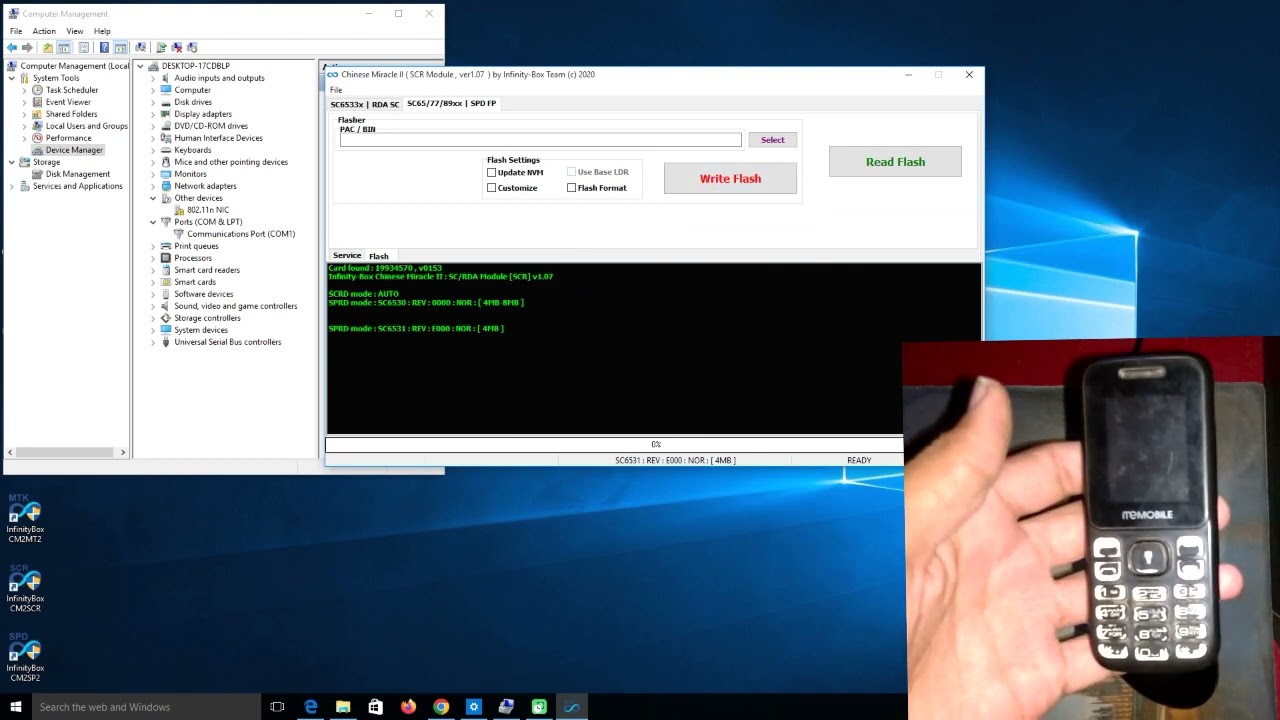Launch Google Chrome from the taskbar
Viewport: 1280px width, 720px height.
point(441,707)
